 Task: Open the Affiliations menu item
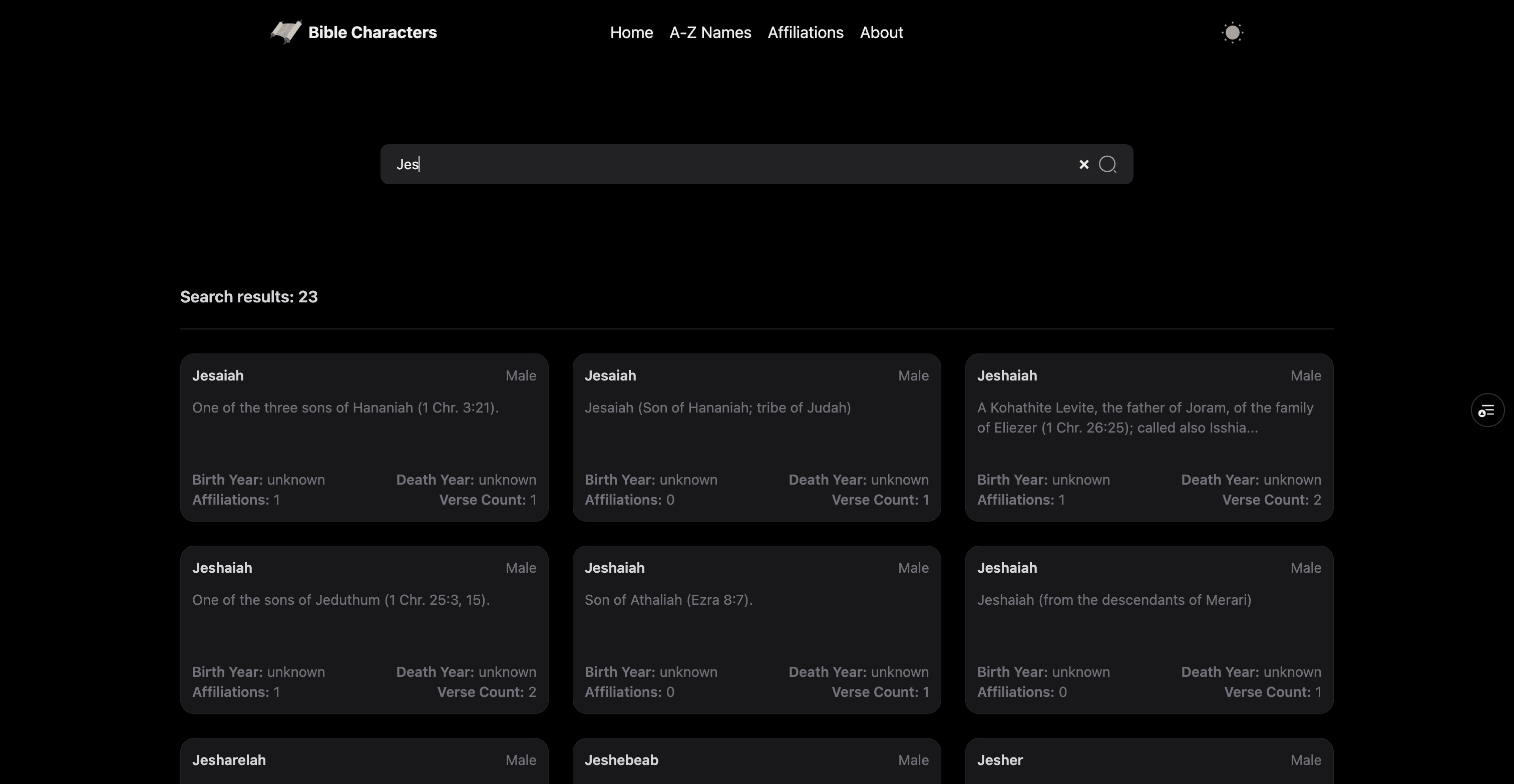click(805, 33)
